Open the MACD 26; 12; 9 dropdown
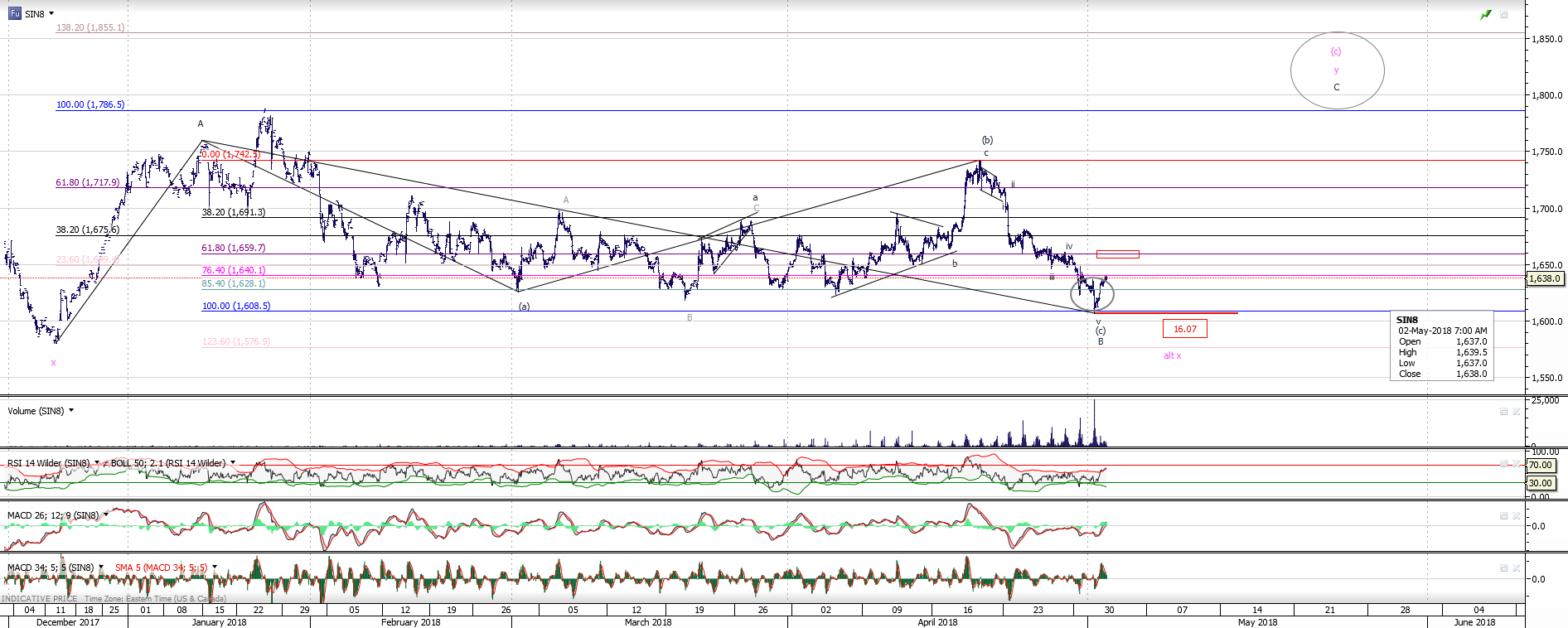1568x628 pixels. pyautogui.click(x=106, y=515)
